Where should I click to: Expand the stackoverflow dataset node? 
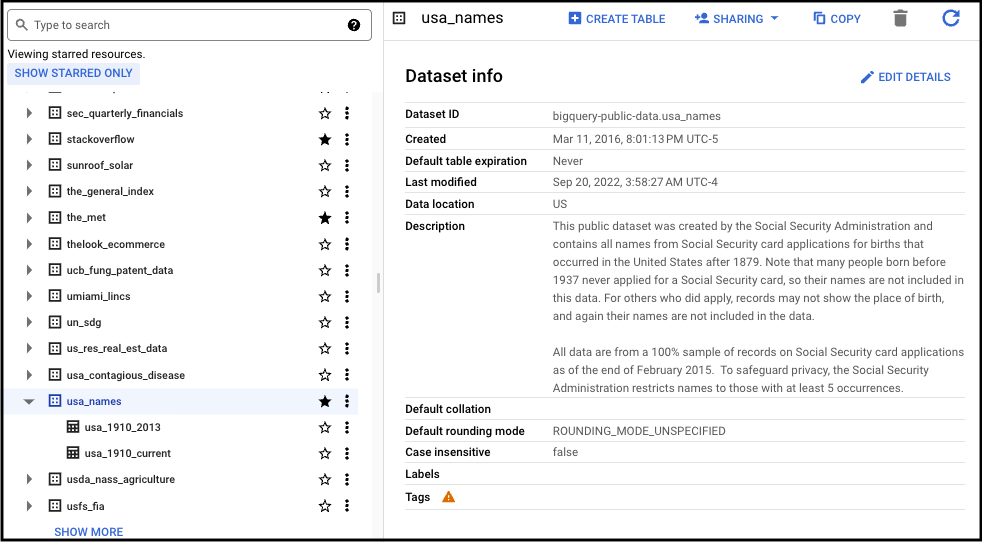29,139
